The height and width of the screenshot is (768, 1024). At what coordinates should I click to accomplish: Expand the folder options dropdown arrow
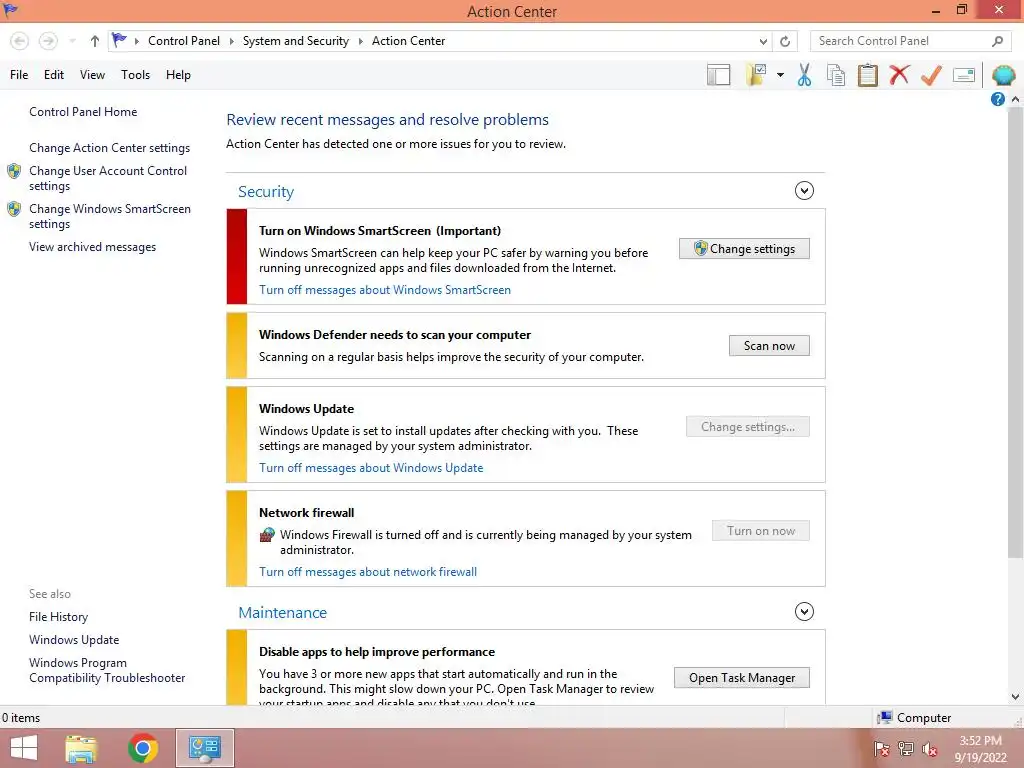(x=780, y=75)
